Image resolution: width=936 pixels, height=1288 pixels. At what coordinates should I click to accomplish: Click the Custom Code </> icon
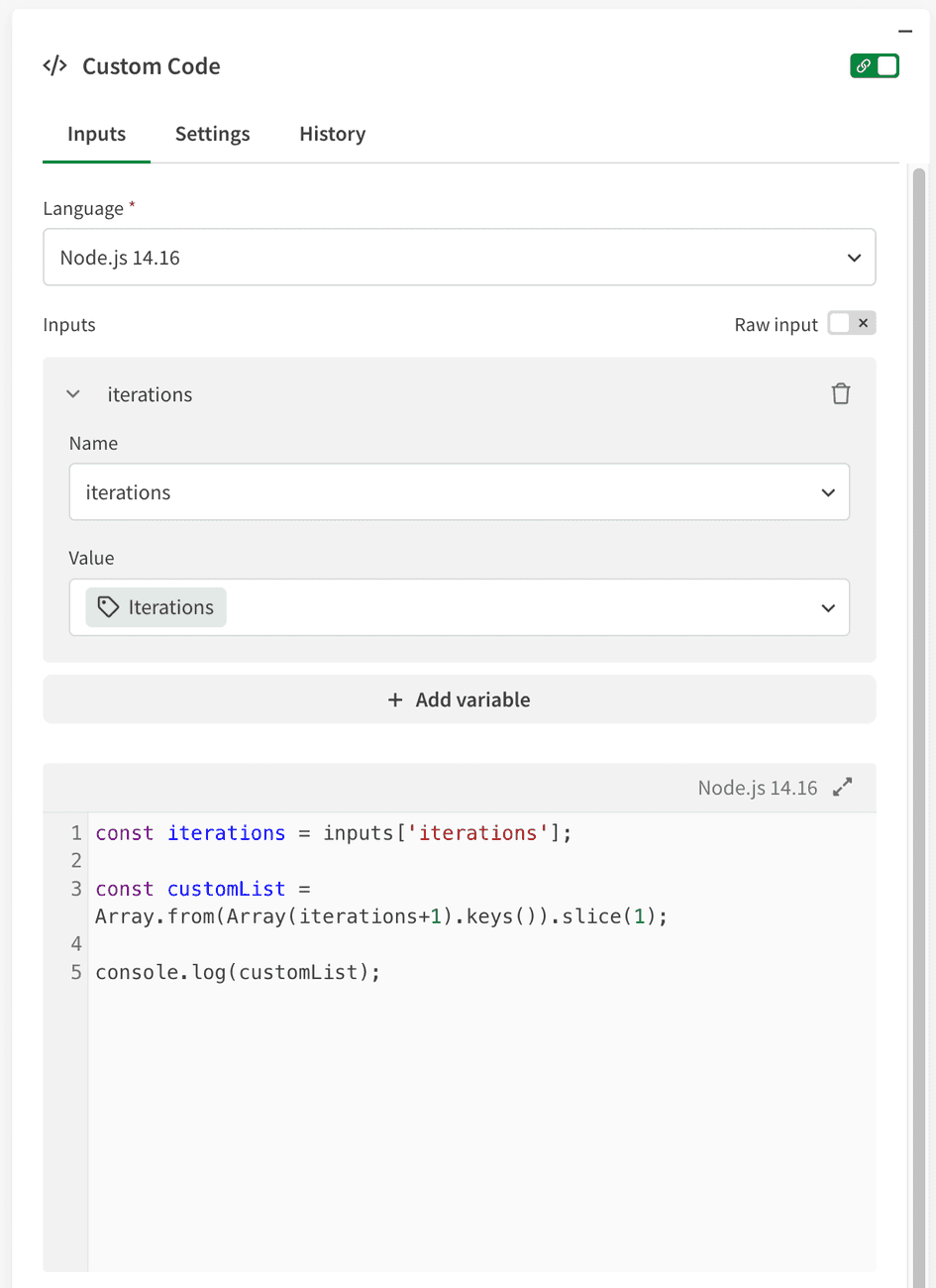54,65
